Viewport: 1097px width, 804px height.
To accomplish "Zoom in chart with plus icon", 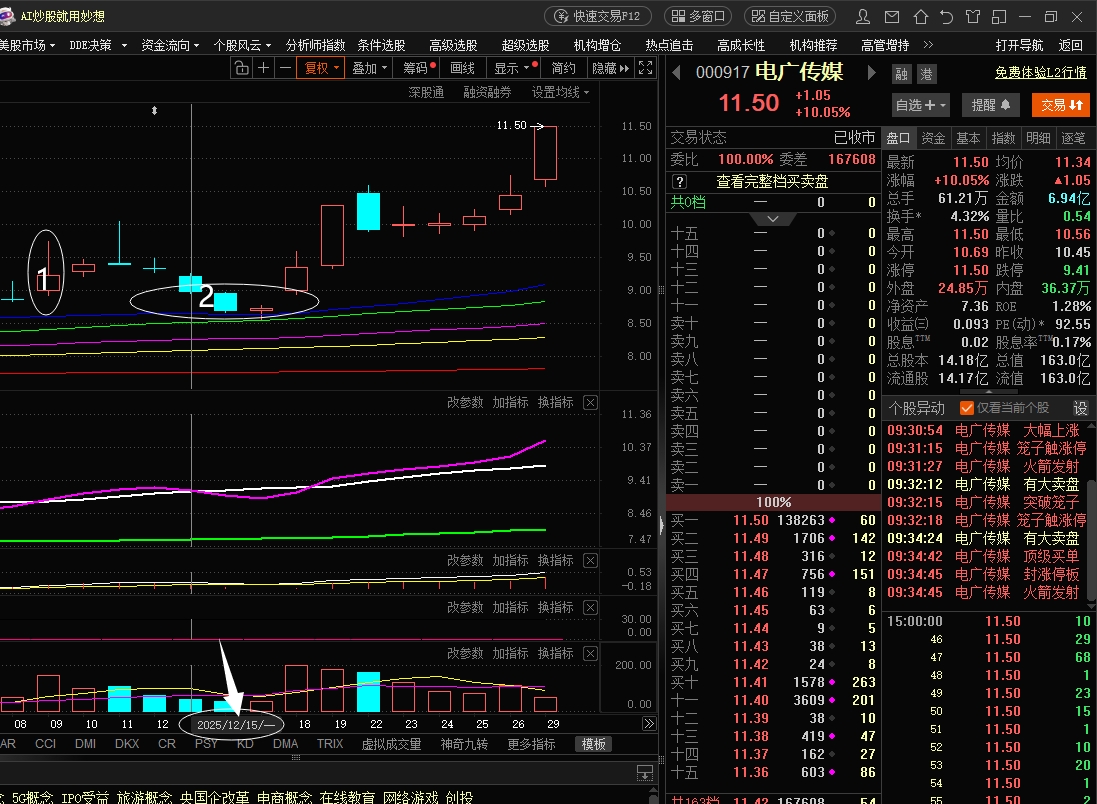I will [x=264, y=68].
